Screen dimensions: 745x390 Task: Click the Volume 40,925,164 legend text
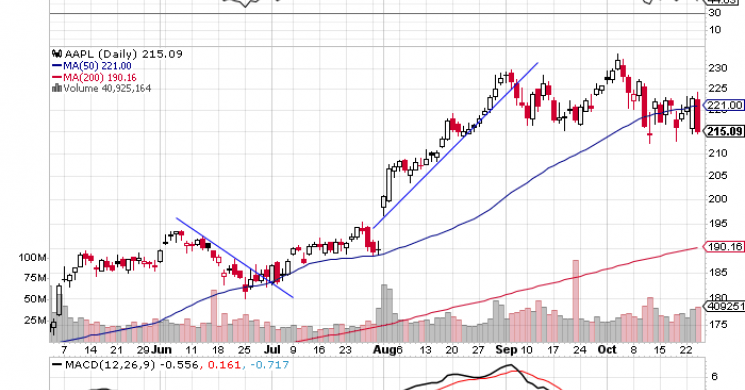(107, 88)
